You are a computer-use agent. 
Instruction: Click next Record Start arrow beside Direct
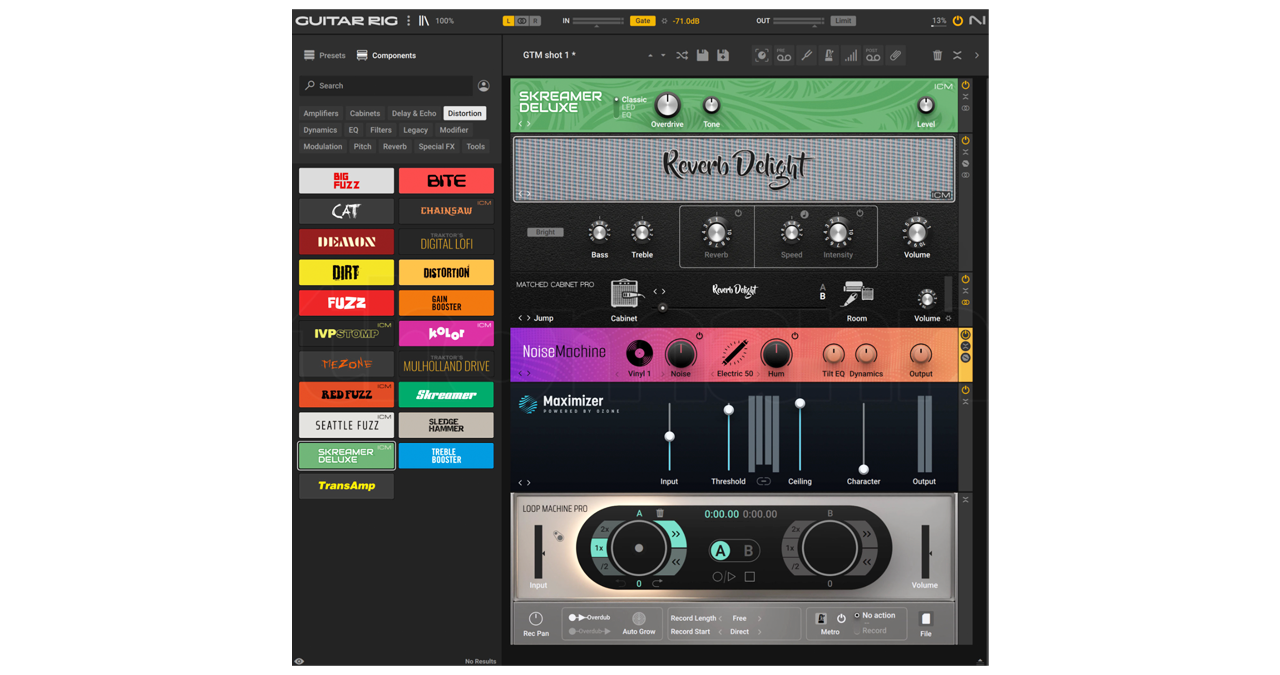pos(760,632)
